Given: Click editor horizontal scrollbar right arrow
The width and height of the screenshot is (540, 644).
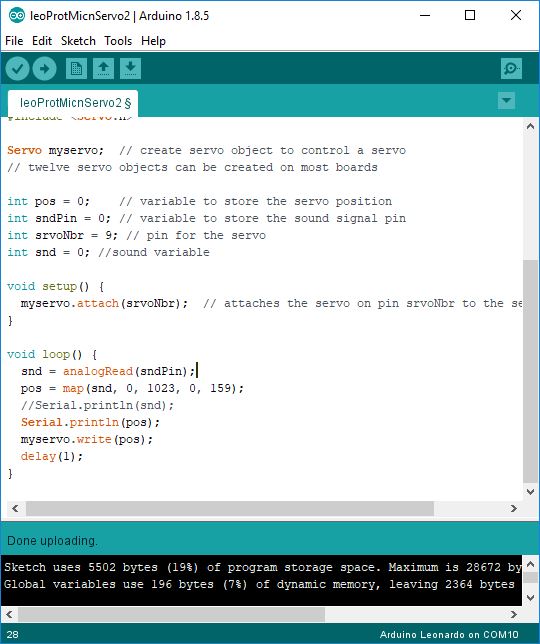Looking at the screenshot, I should click(514, 508).
